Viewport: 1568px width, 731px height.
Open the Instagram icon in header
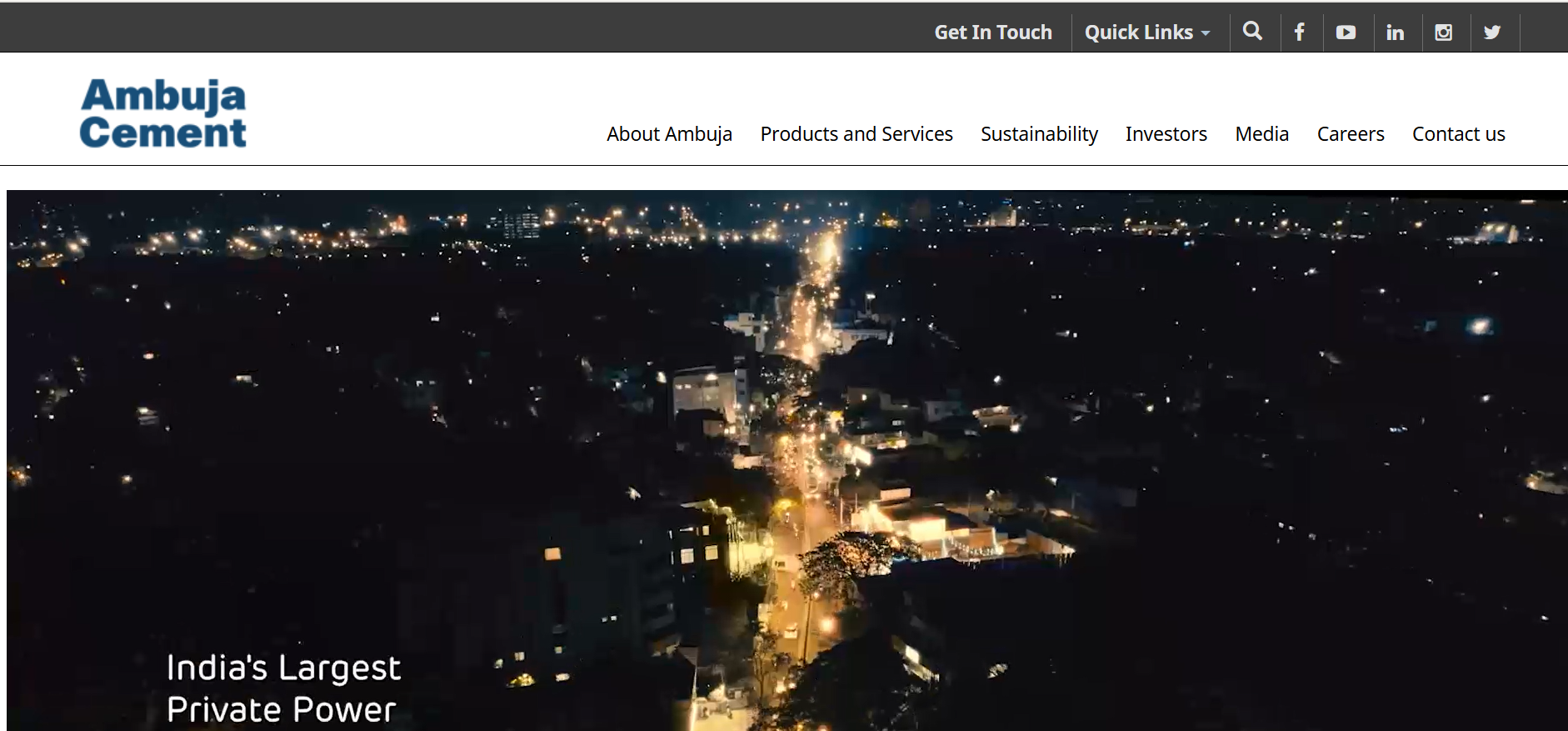coord(1444,33)
